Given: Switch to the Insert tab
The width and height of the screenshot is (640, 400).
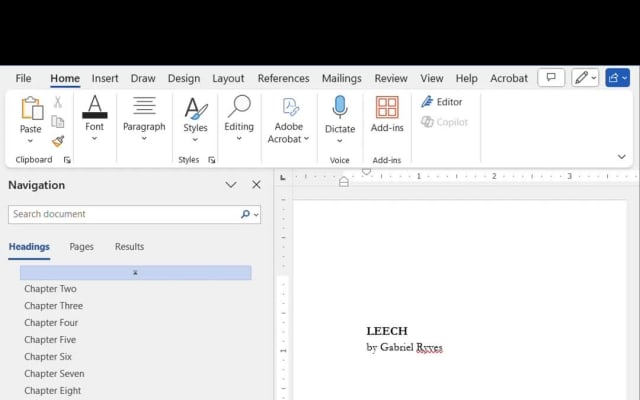Looking at the screenshot, I should coord(105,78).
